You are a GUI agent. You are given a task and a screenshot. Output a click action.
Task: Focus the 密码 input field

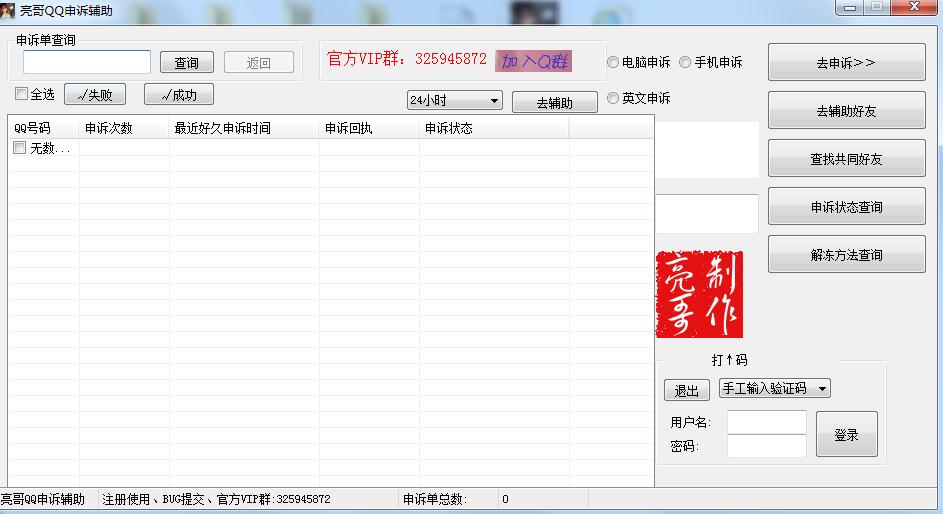click(767, 445)
